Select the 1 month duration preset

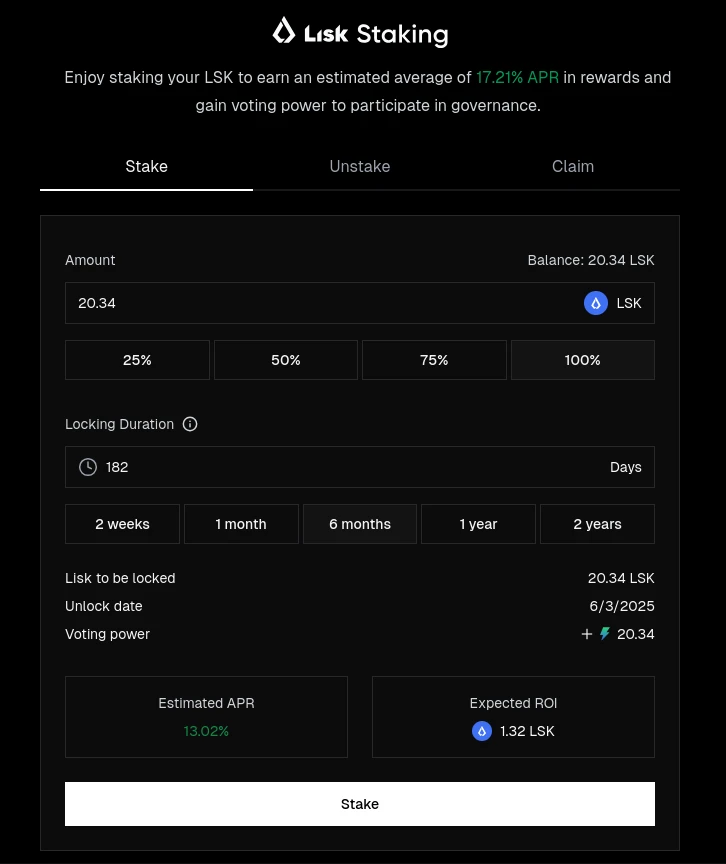point(241,524)
